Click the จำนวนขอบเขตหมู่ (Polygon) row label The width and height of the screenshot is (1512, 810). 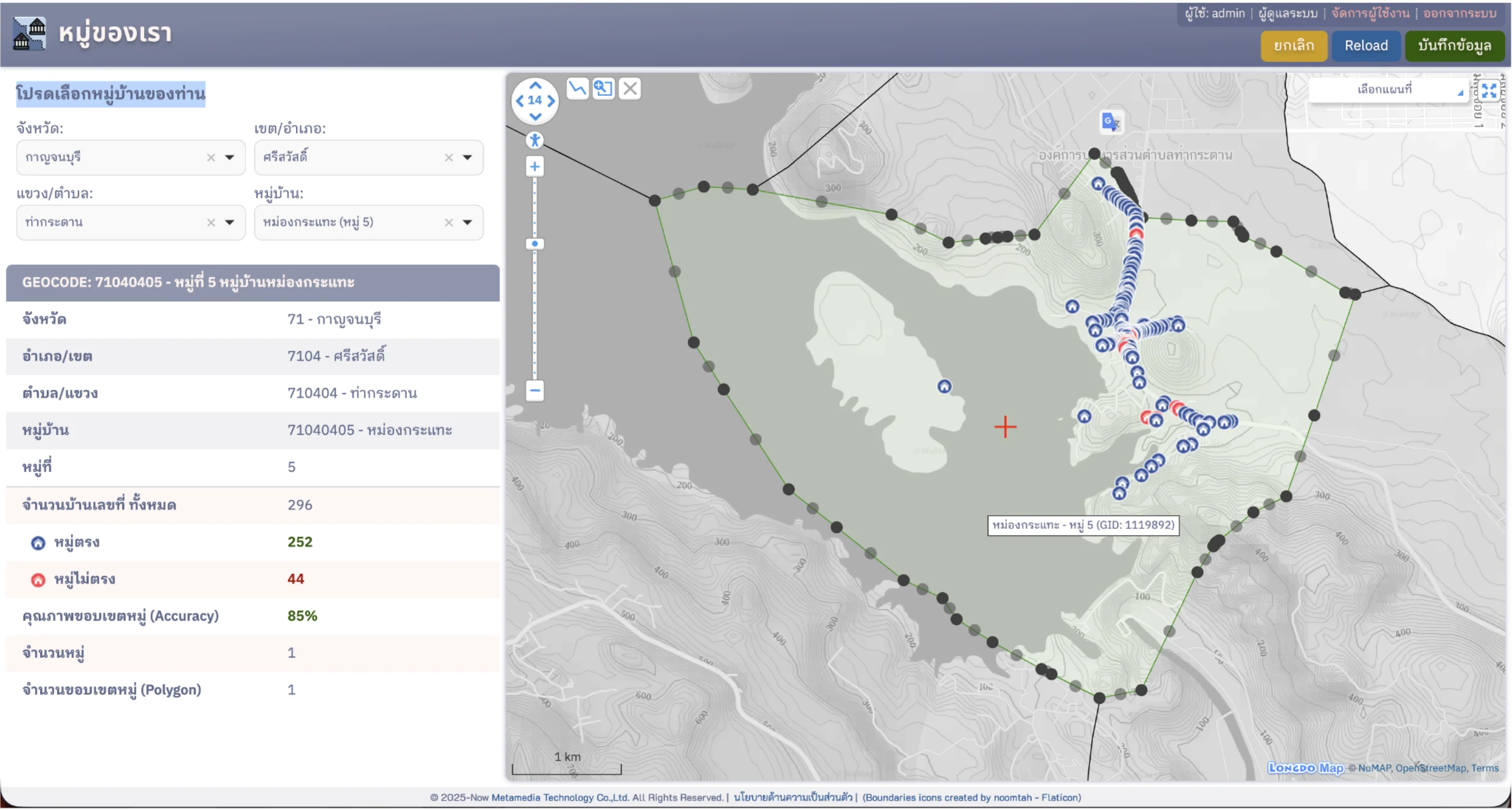pyautogui.click(x=112, y=690)
